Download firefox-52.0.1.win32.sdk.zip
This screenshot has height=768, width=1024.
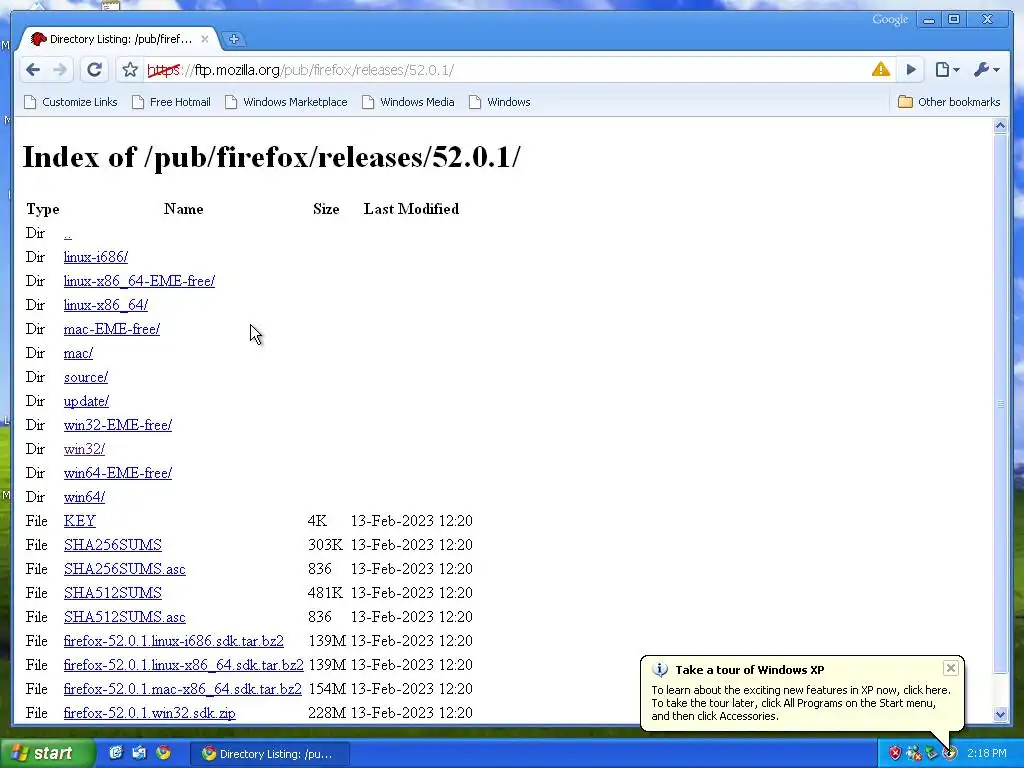(x=150, y=713)
